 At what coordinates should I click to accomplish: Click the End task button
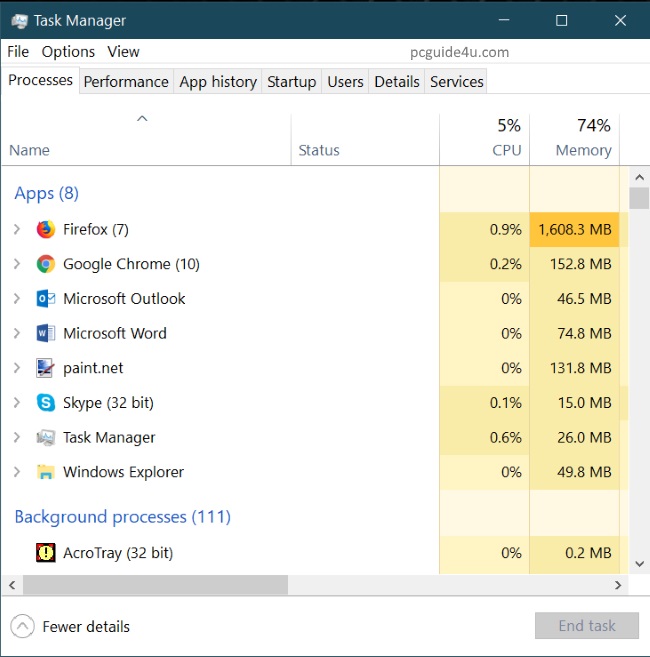coord(586,626)
